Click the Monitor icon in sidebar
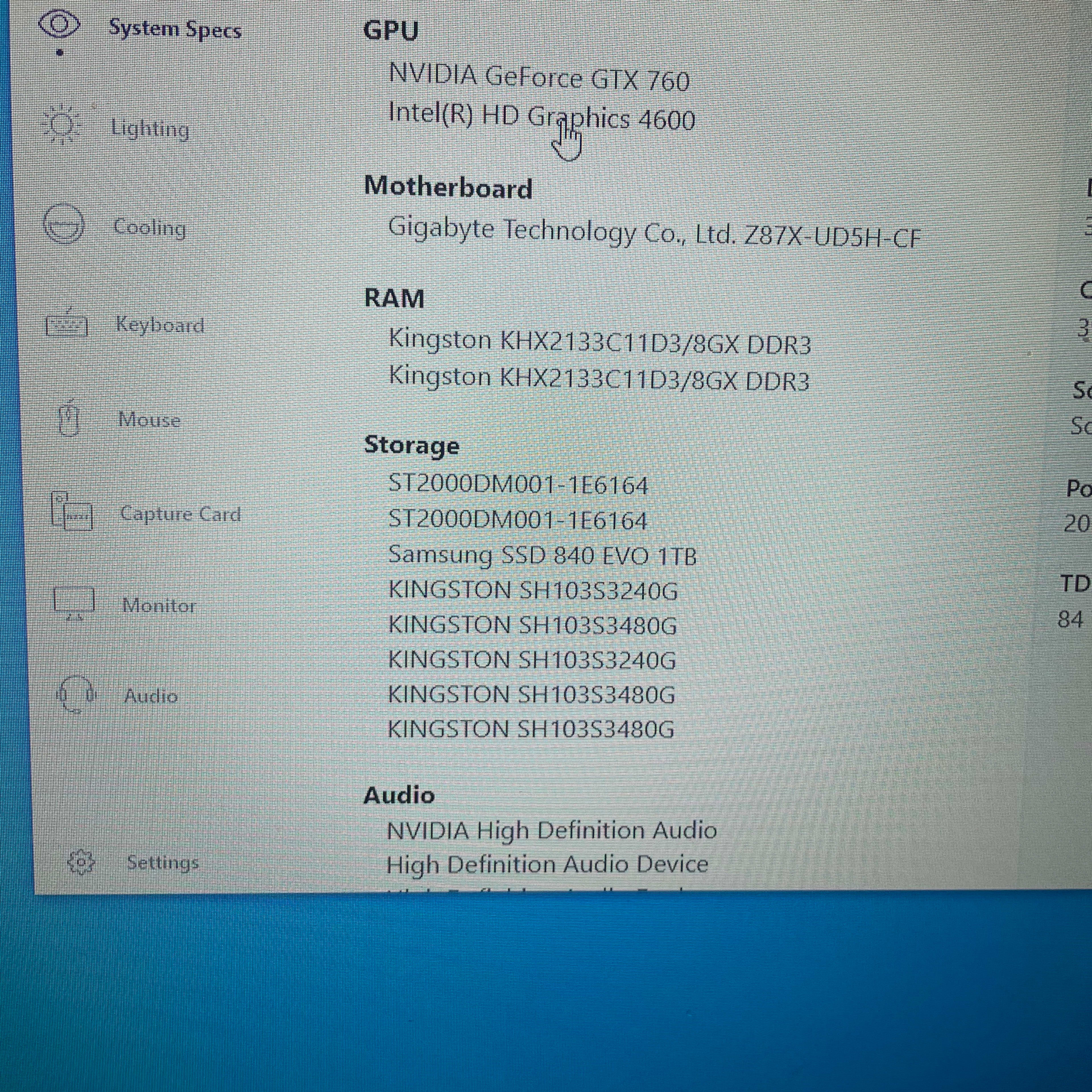Image resolution: width=1092 pixels, height=1092 pixels. click(74, 603)
